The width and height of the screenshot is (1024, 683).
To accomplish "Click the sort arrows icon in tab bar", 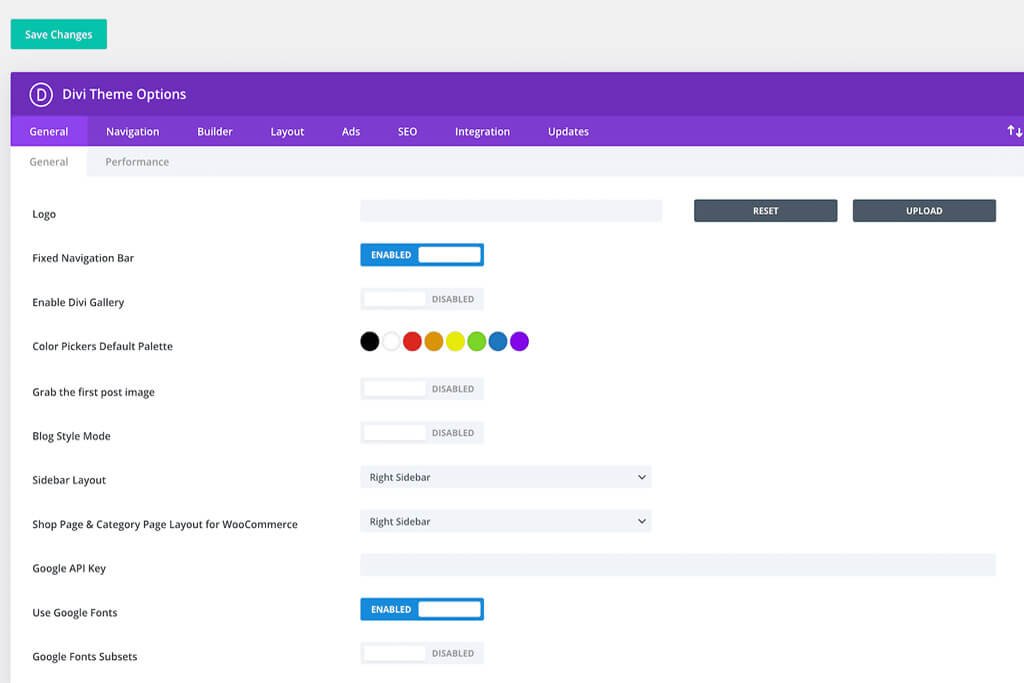I will [x=1014, y=131].
